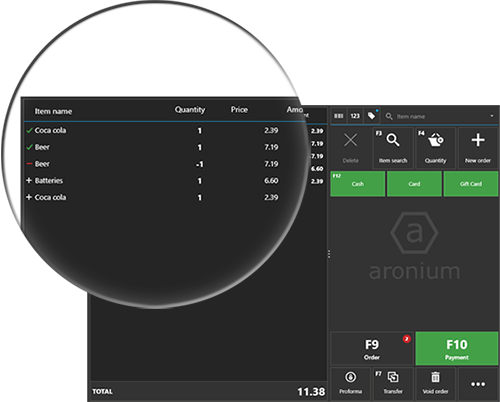
Task: Open the Quantity button
Action: click(x=435, y=148)
